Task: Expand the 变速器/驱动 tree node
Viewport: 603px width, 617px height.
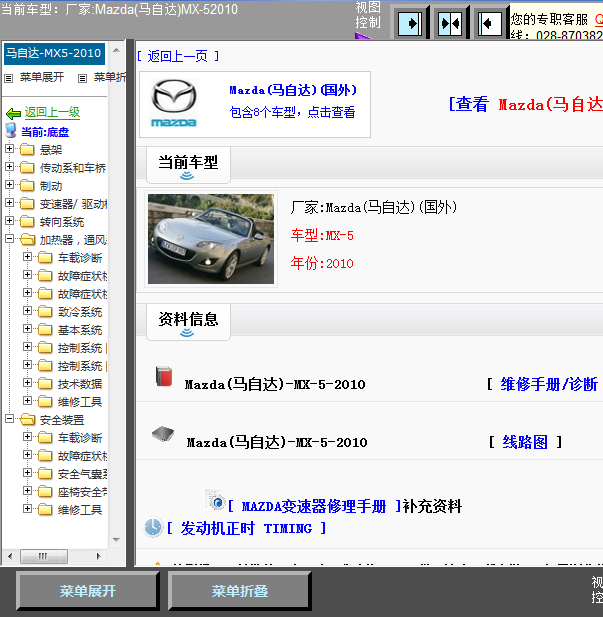Action: point(9,202)
